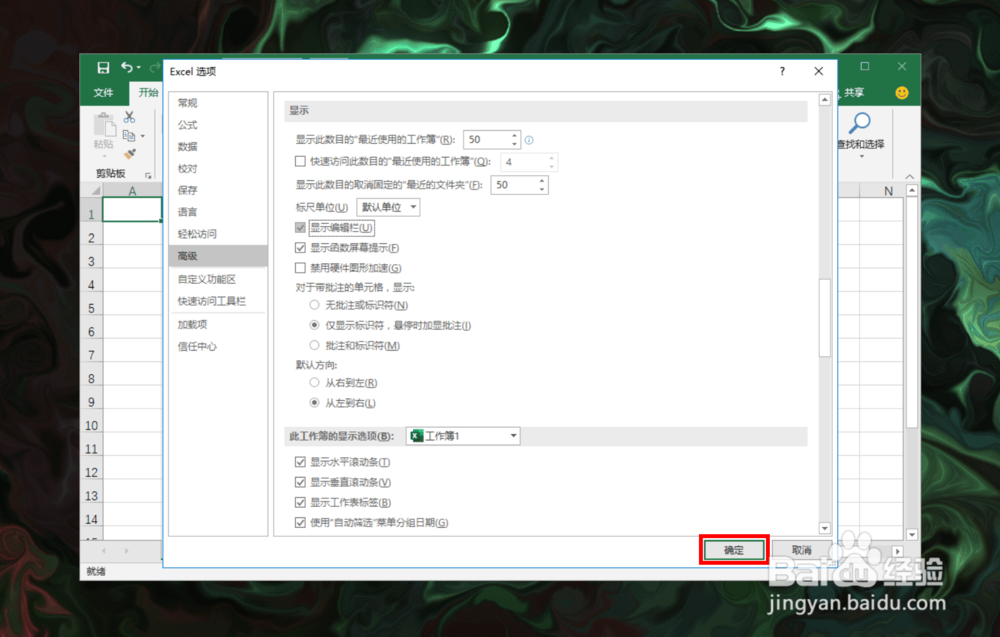1000x637 pixels.
Task: Click the recent workbooks count spinner
Action: click(x=514, y=140)
